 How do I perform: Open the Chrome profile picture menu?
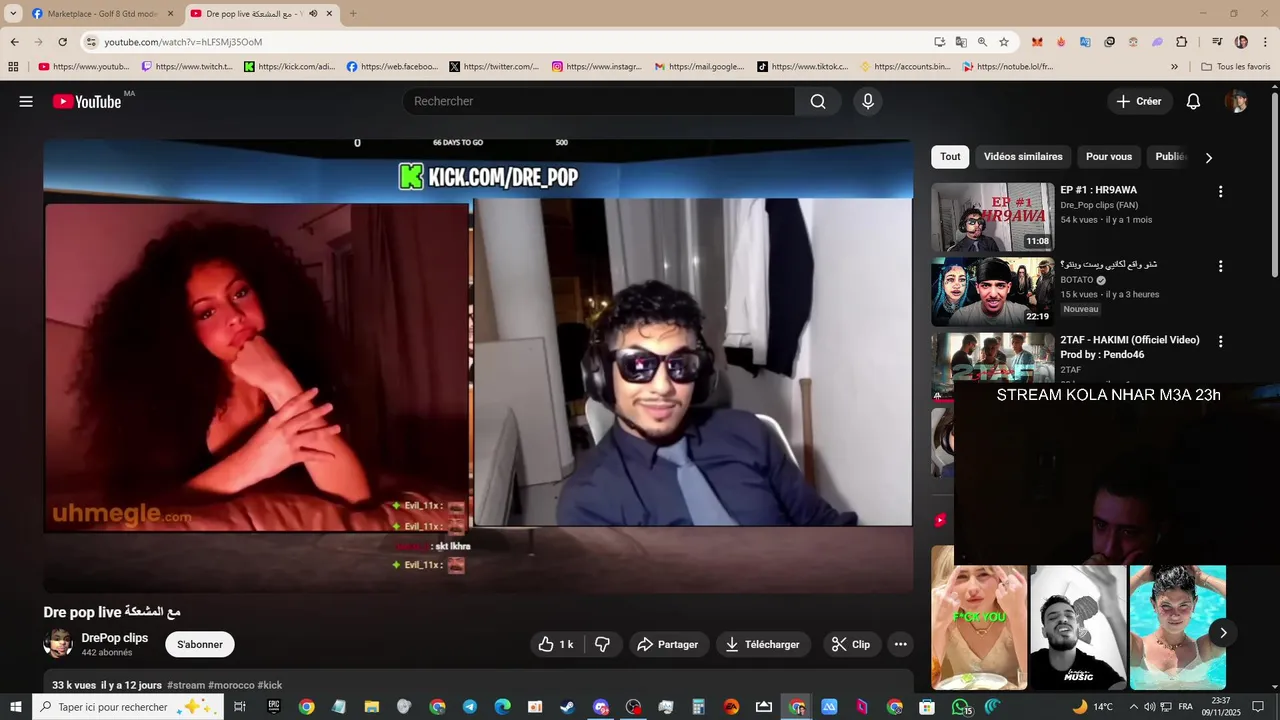(x=1241, y=42)
